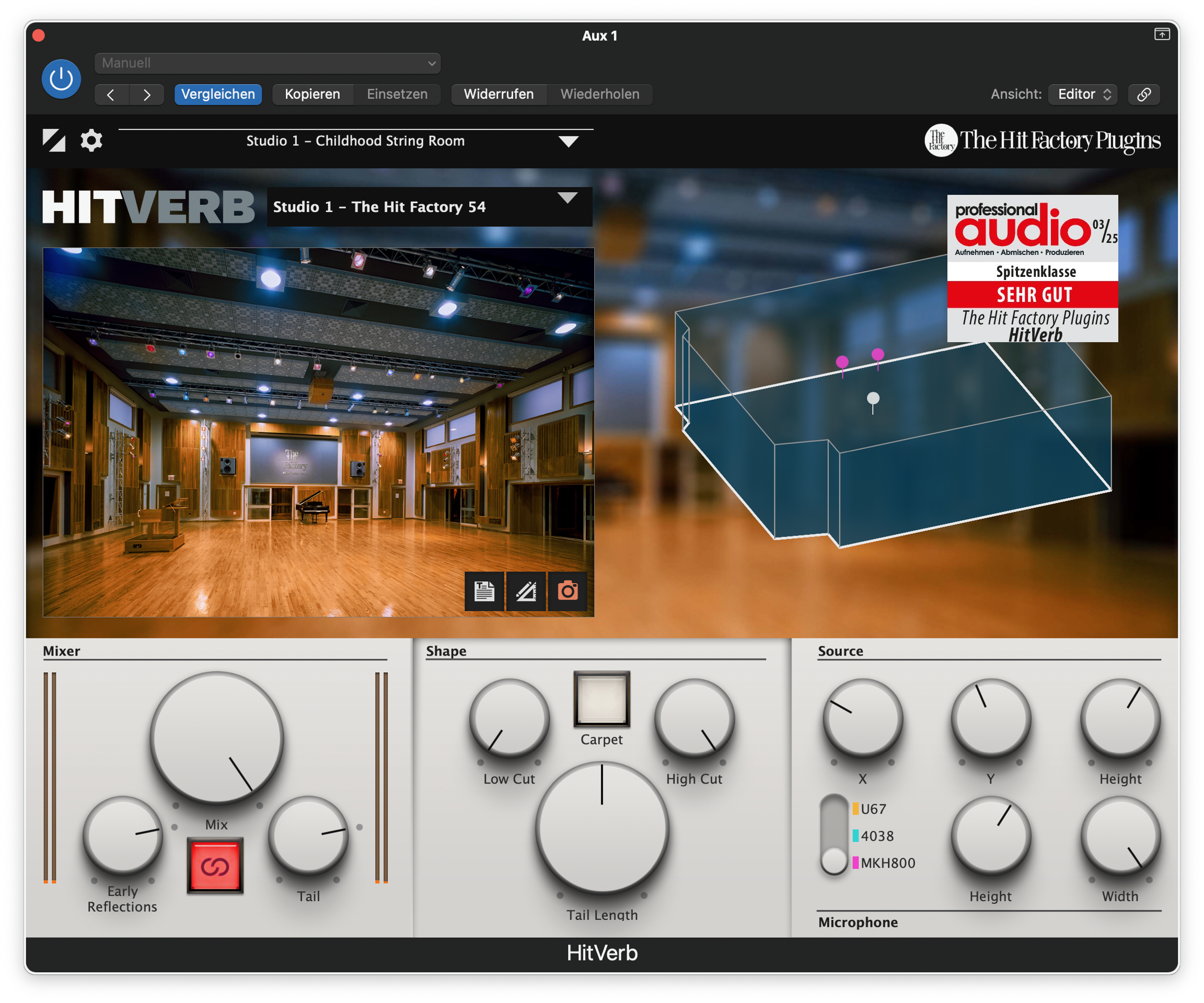Click the Early Reflections knob
This screenshot has height=1003, width=1204.
click(123, 836)
